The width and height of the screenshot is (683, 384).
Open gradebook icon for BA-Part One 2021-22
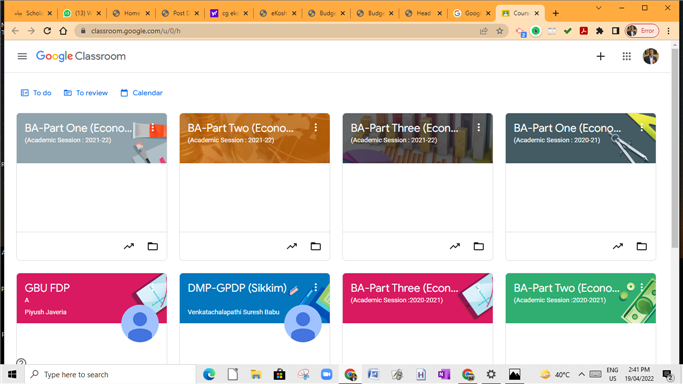click(x=129, y=246)
